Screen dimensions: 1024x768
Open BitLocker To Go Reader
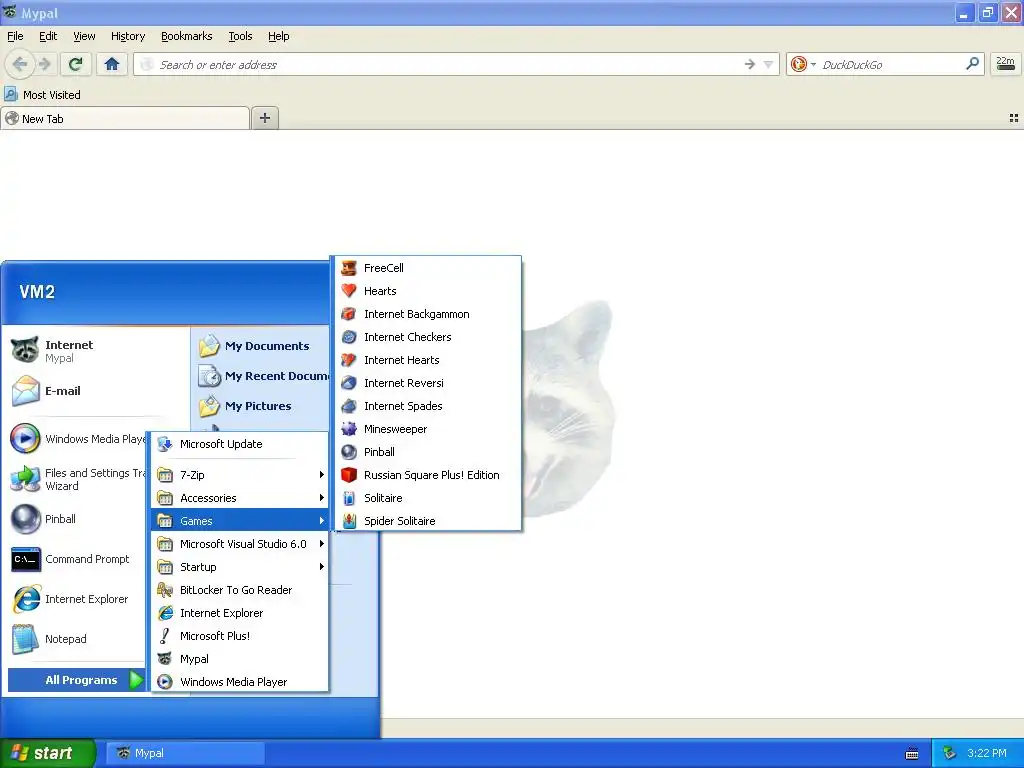pyautogui.click(x=240, y=590)
